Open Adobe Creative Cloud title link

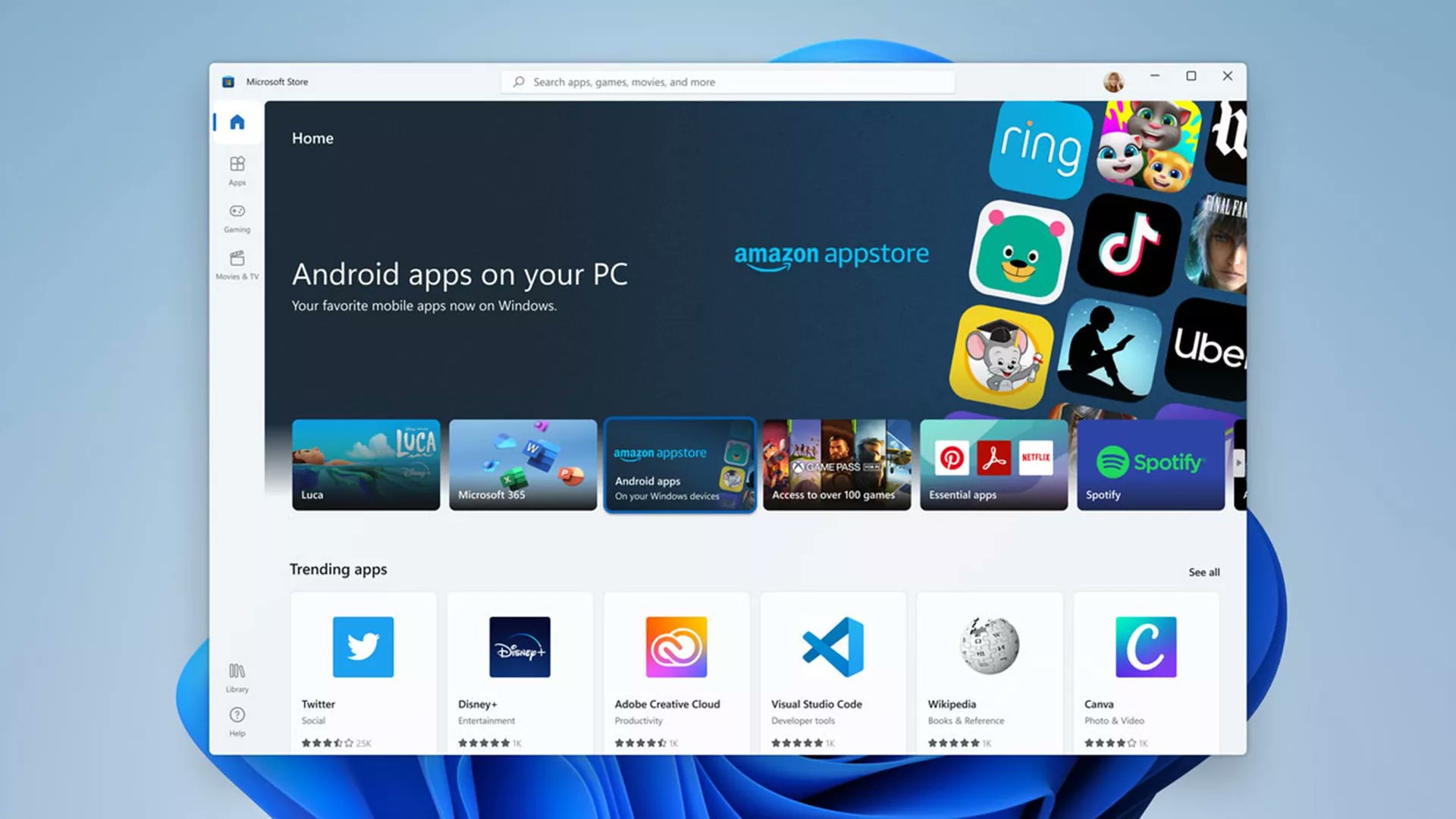667,704
